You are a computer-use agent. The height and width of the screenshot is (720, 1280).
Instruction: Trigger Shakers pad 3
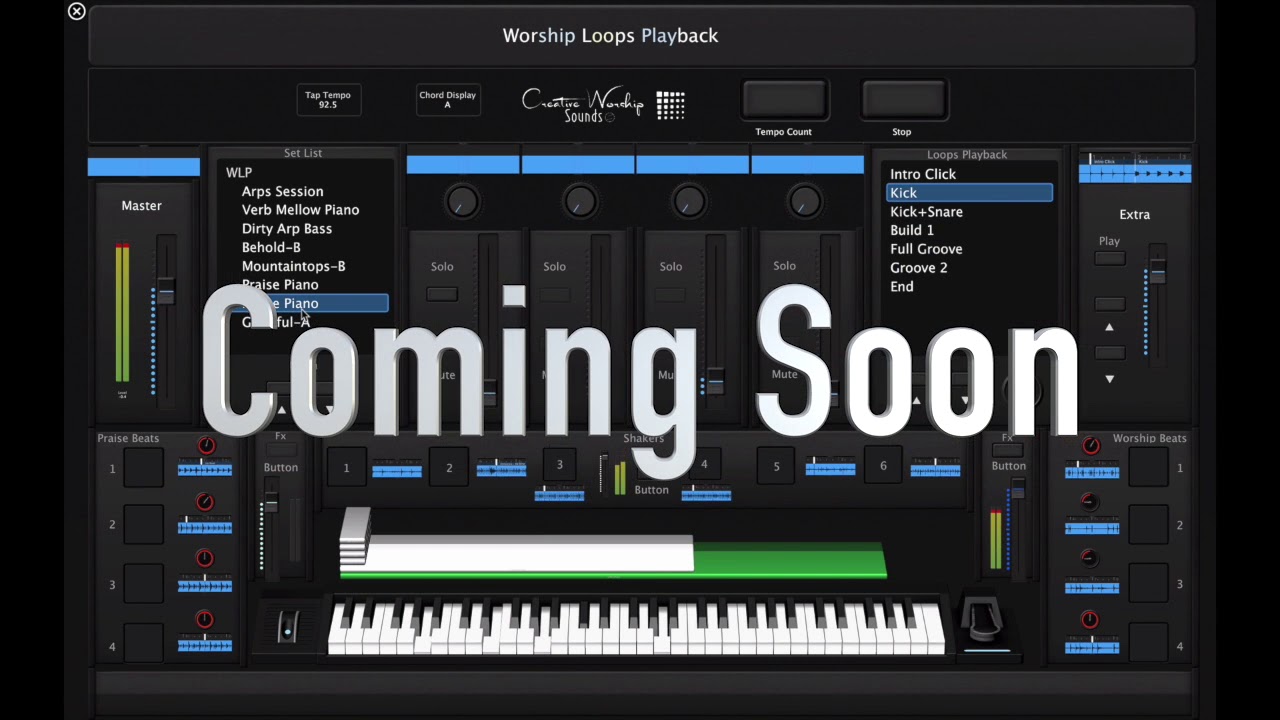(x=560, y=465)
